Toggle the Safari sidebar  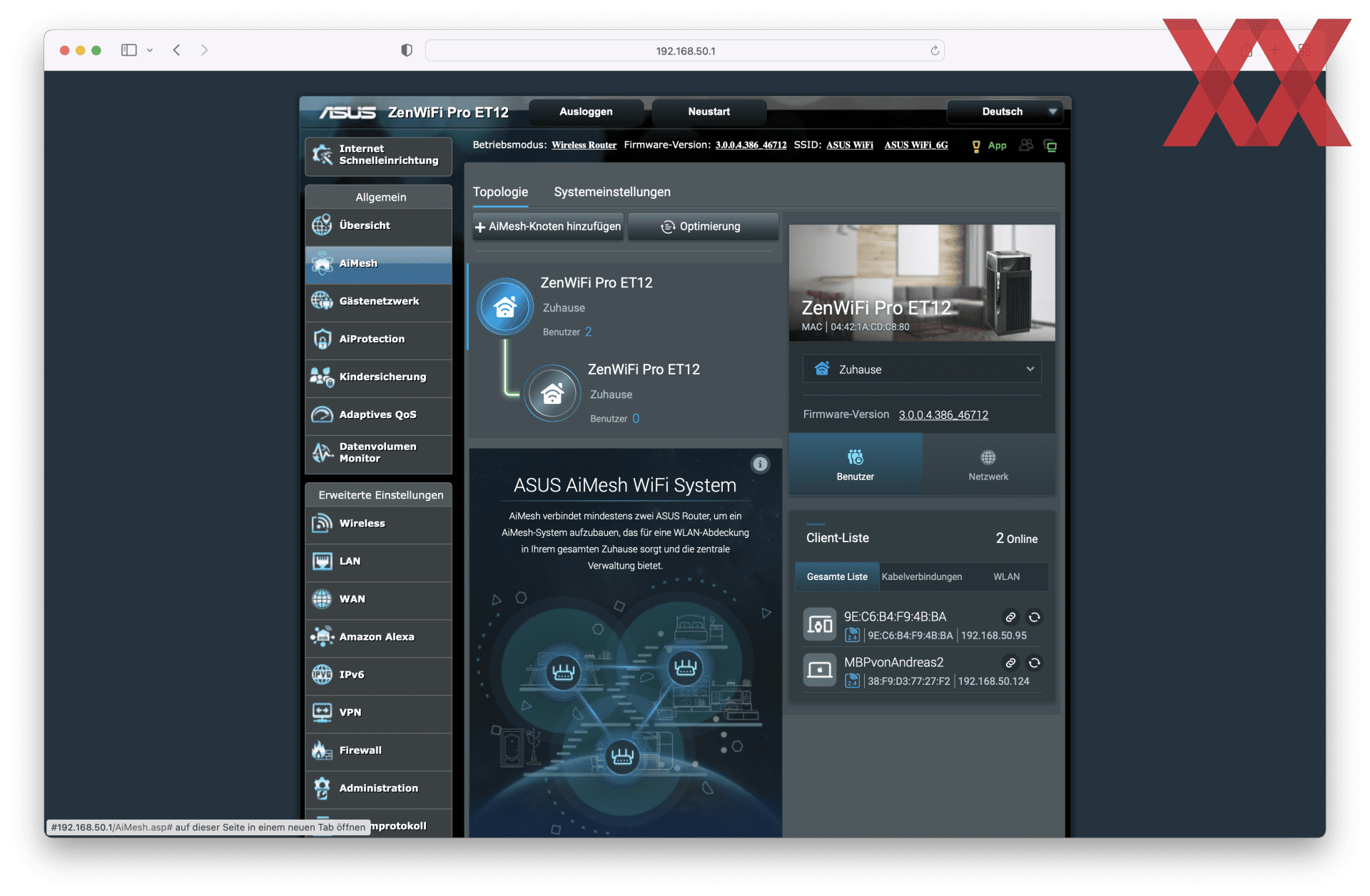129,50
